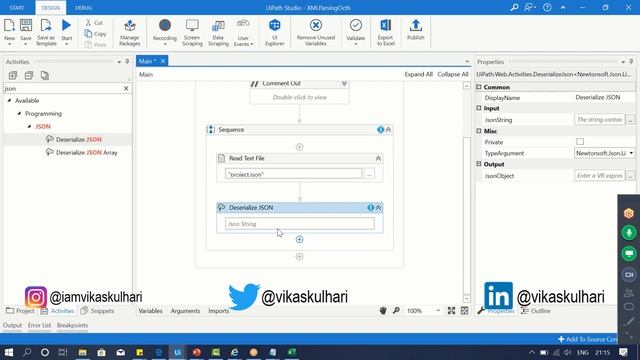Validate the workflow
The height and width of the screenshot is (360, 640).
click(x=356, y=31)
